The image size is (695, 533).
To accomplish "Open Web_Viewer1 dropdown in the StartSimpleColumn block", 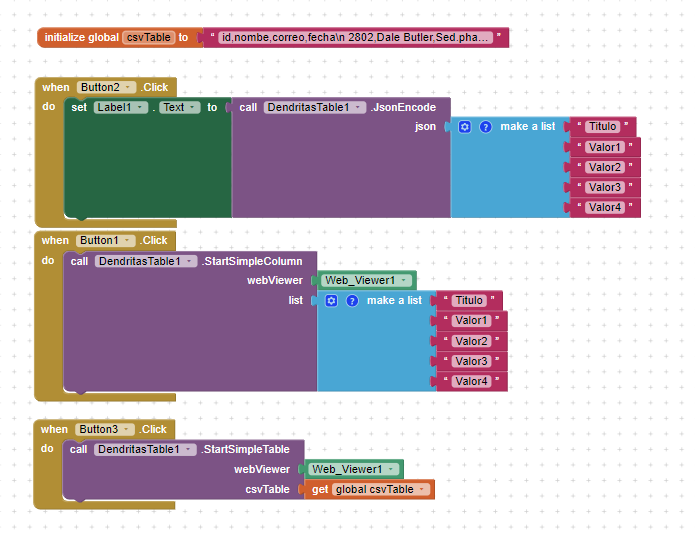I will (404, 280).
